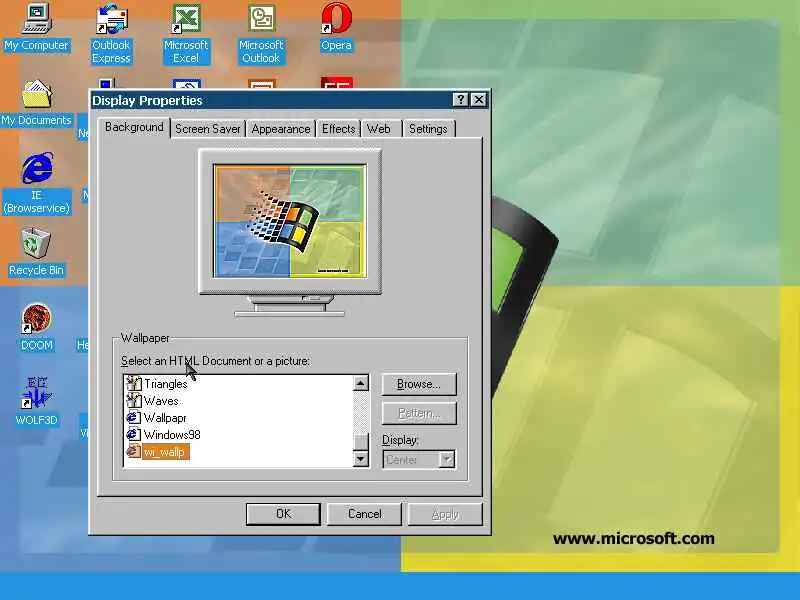The width and height of the screenshot is (800, 600).
Task: Click the help question mark button
Action: click(x=460, y=100)
